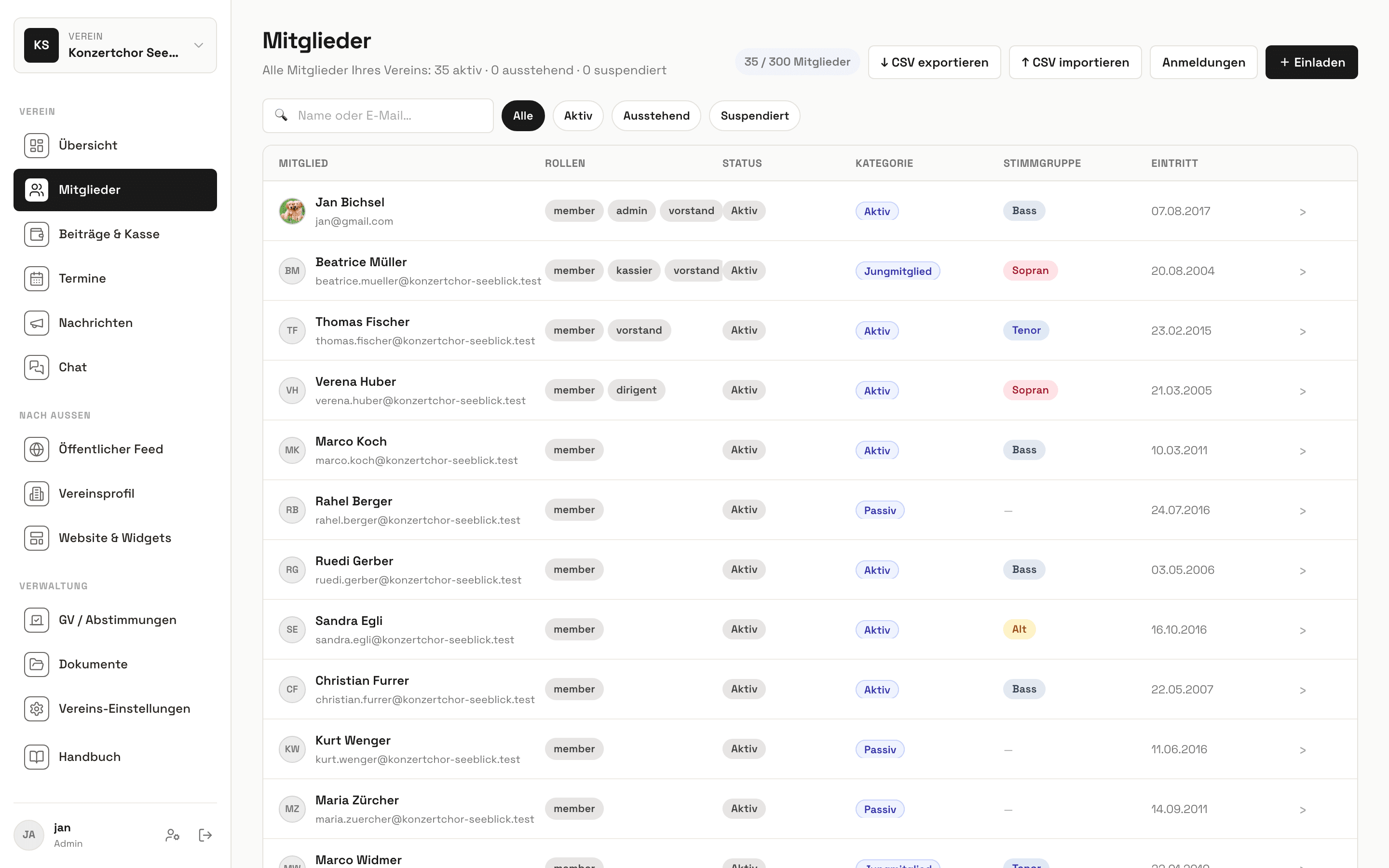This screenshot has height=868, width=1389.
Task: Open Beatrice Müller's row chevron
Action: tap(1302, 271)
